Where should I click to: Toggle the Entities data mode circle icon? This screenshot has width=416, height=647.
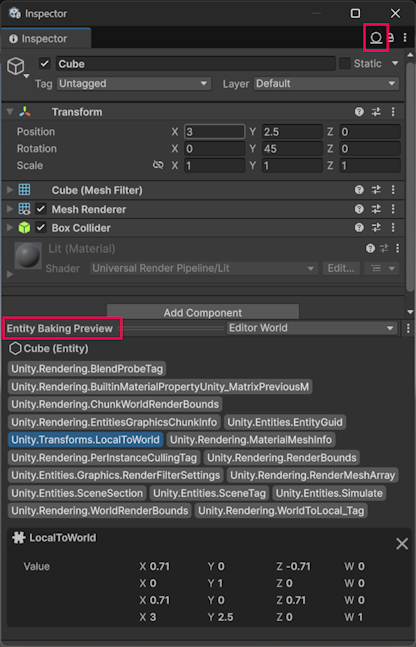(376, 38)
